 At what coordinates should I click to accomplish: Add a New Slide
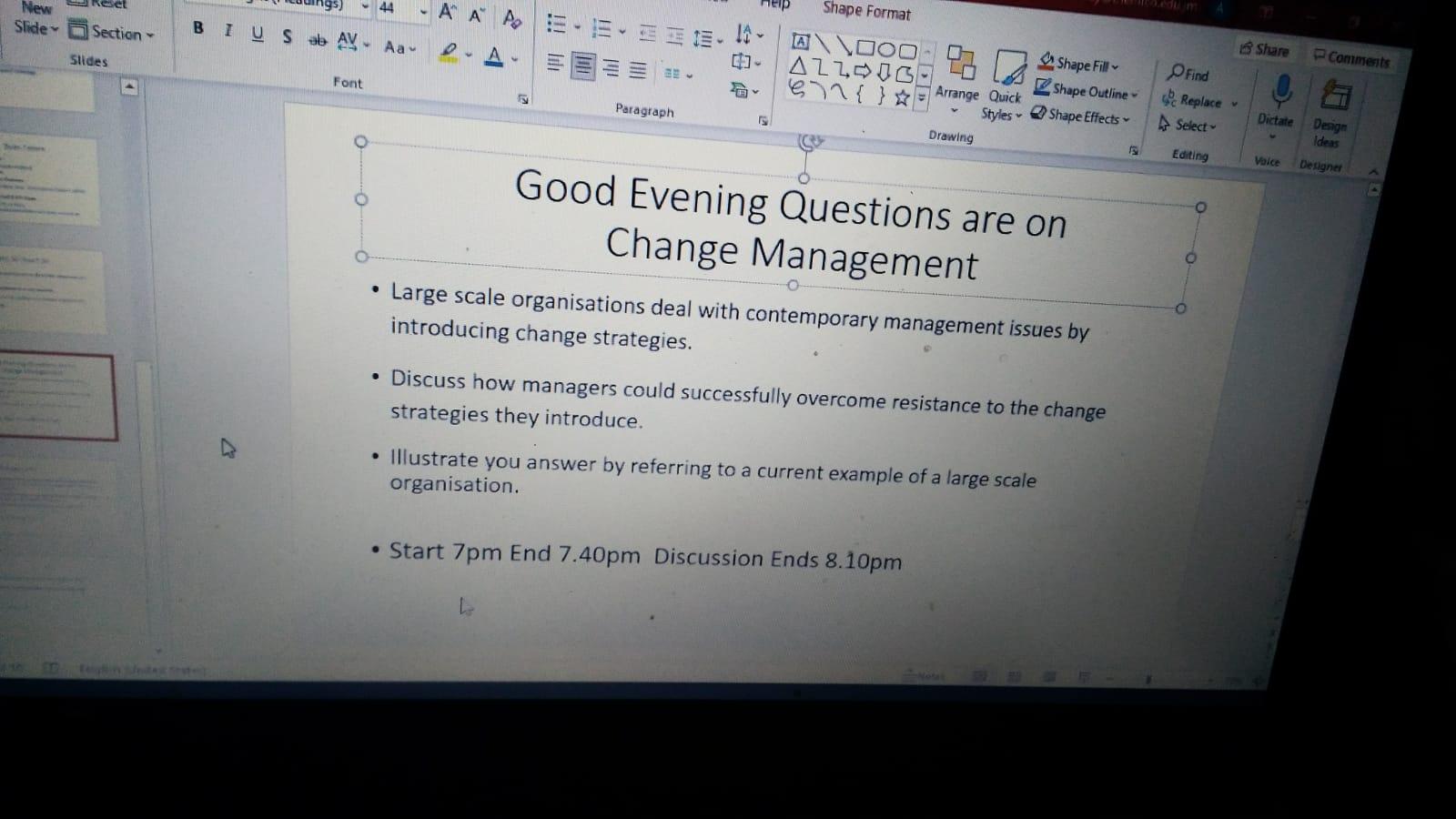click(36, 17)
